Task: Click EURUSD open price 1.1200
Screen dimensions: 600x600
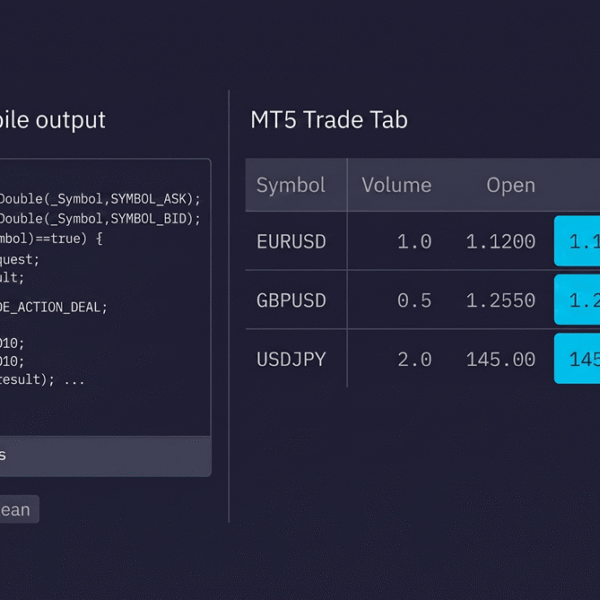Action: (x=501, y=241)
